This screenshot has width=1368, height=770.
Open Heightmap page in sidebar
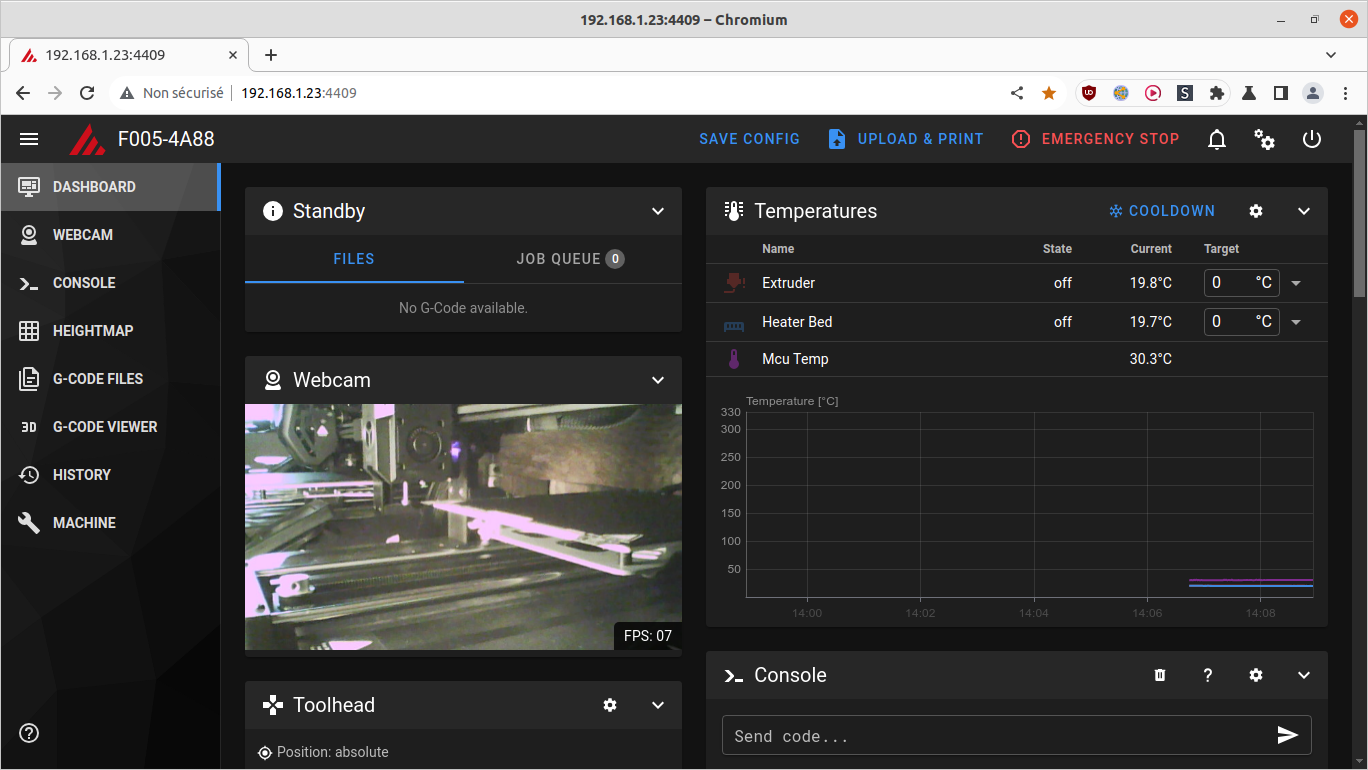[x=110, y=331]
